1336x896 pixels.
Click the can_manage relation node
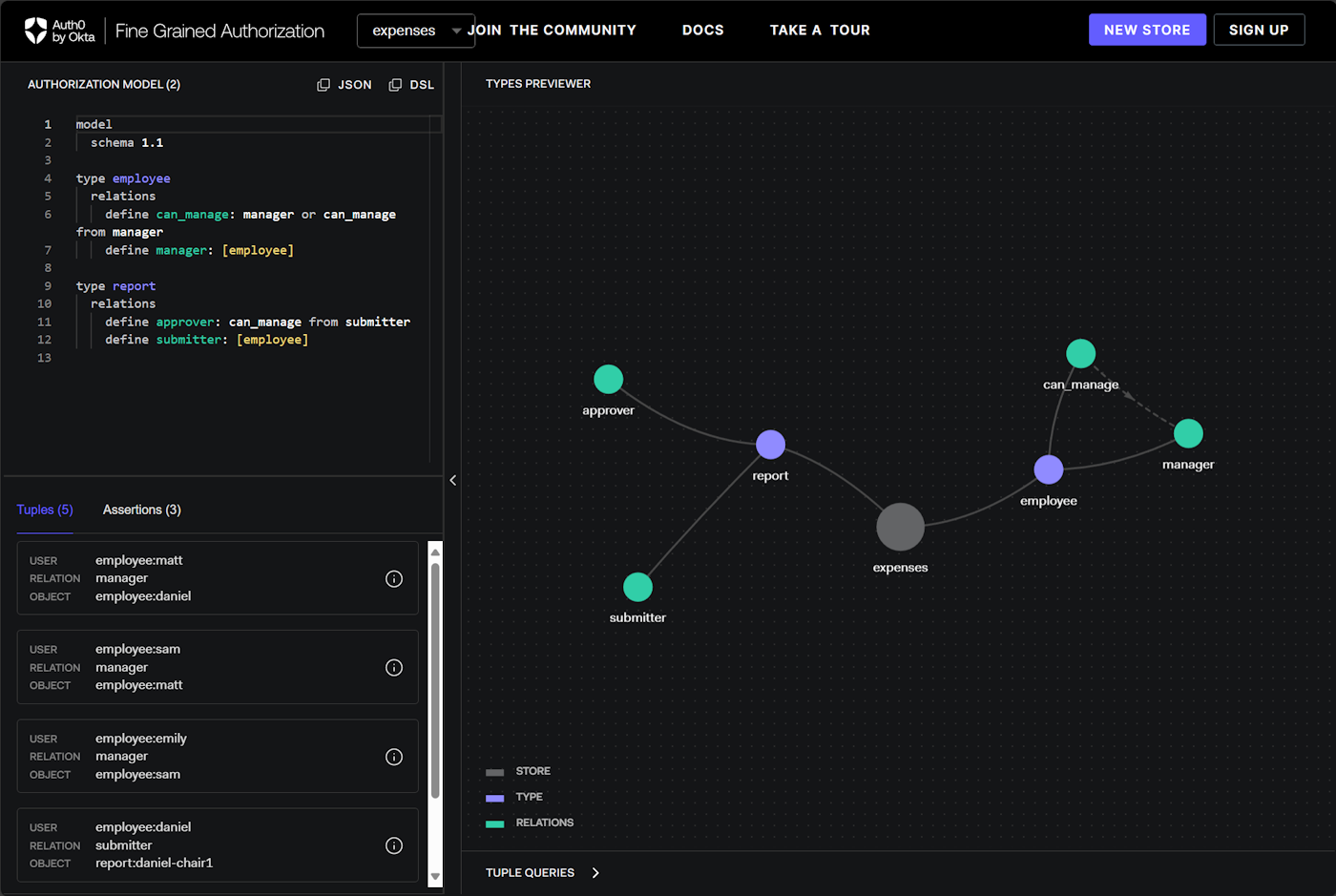(1080, 354)
